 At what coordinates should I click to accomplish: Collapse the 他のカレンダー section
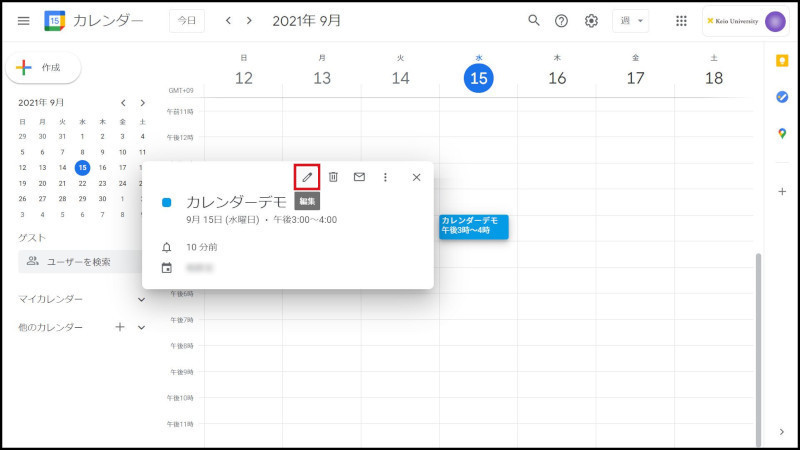pyautogui.click(x=141, y=327)
